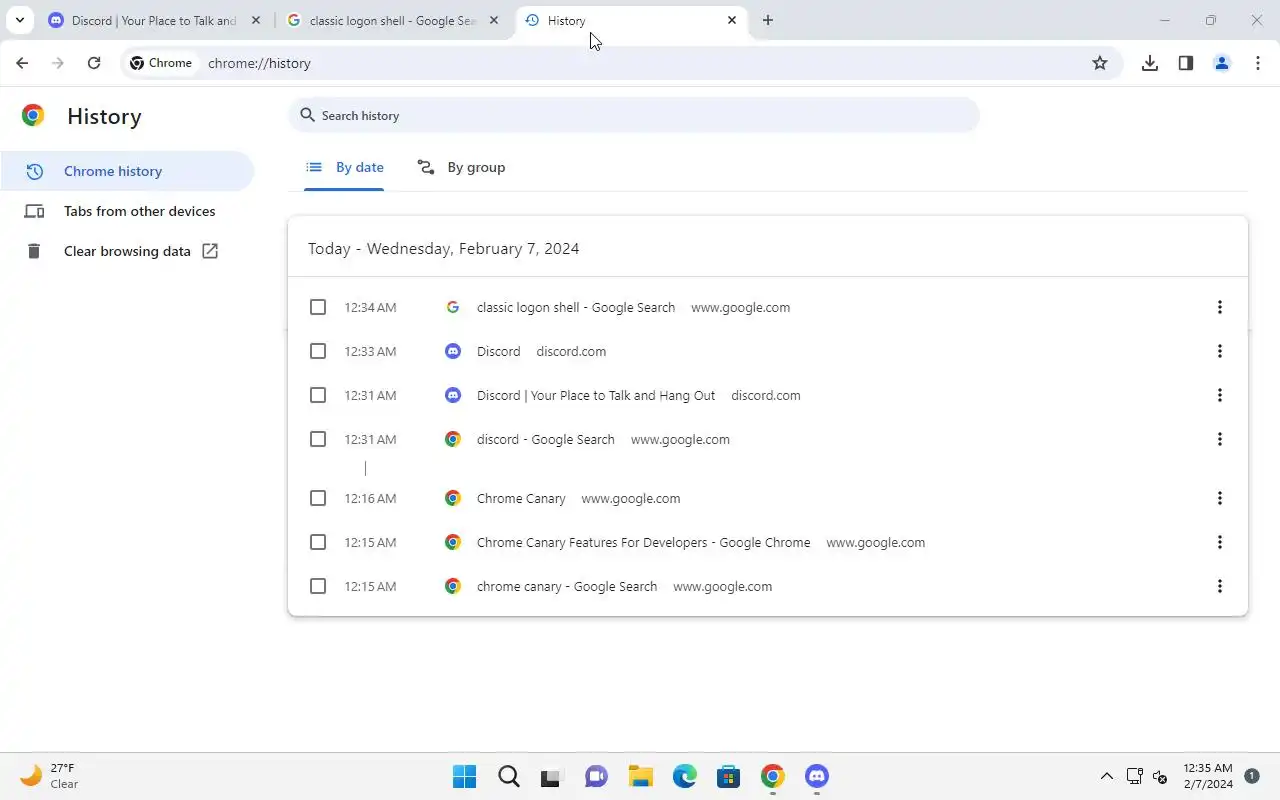This screenshot has width=1280, height=800.
Task: Open more actions for chrome canary - Google Search
Action: (x=1219, y=586)
